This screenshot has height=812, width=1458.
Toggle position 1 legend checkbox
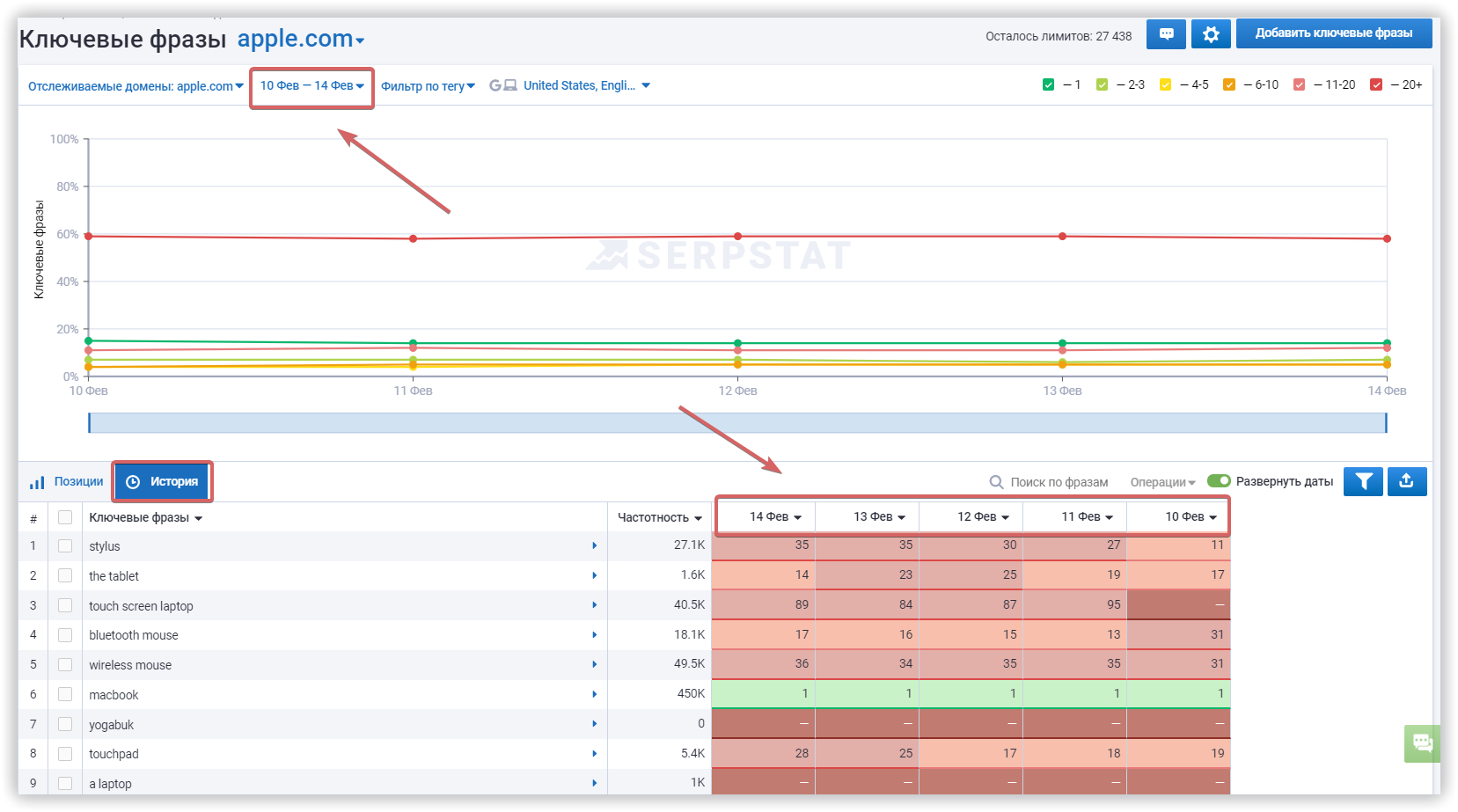coord(1048,84)
